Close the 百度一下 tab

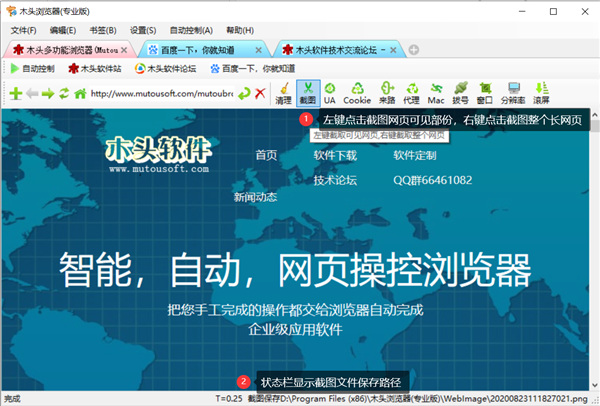click(259, 50)
